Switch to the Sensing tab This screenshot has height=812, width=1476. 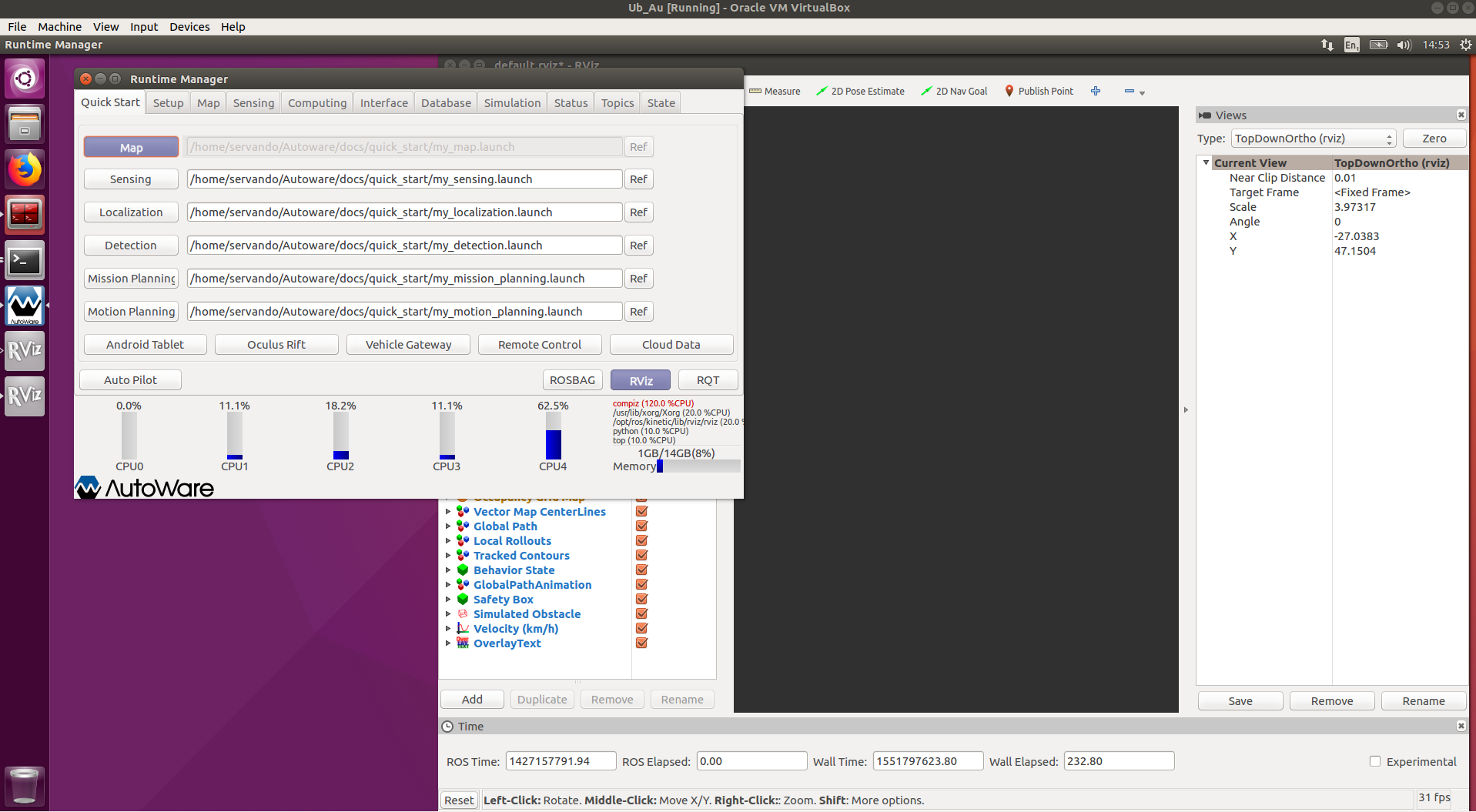[253, 102]
